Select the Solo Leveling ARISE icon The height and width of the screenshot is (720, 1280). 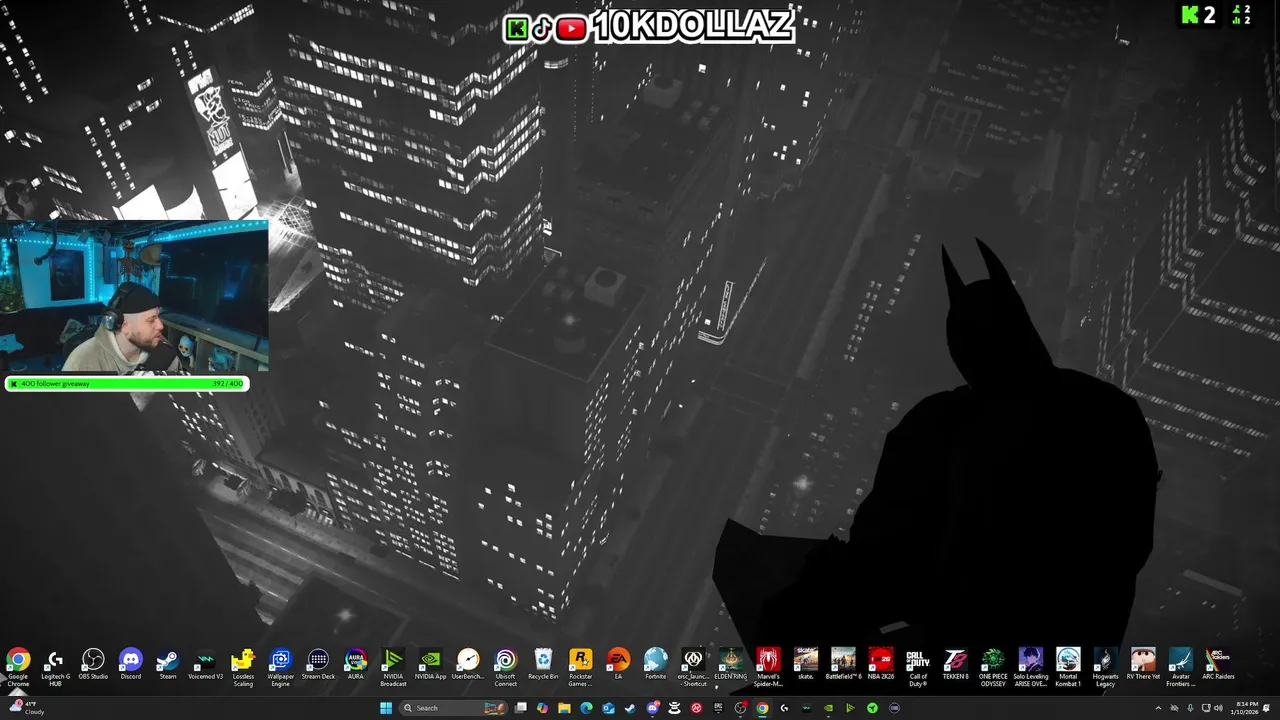coord(1030,667)
